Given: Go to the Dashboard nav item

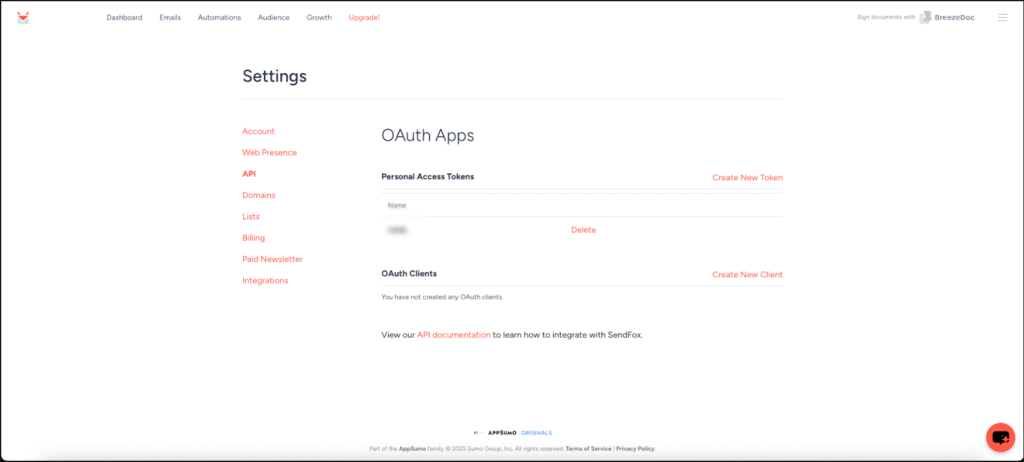Looking at the screenshot, I should tap(124, 17).
